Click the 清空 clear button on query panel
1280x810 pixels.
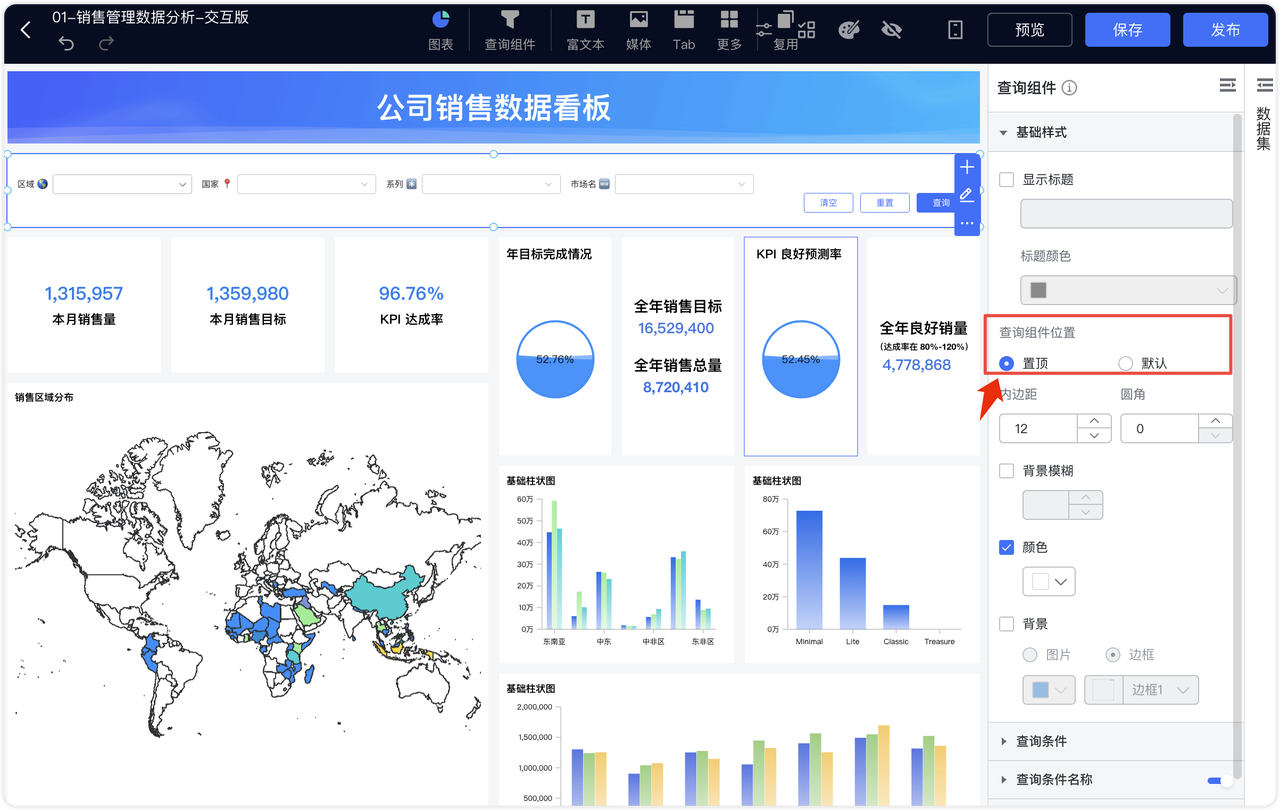(828, 202)
